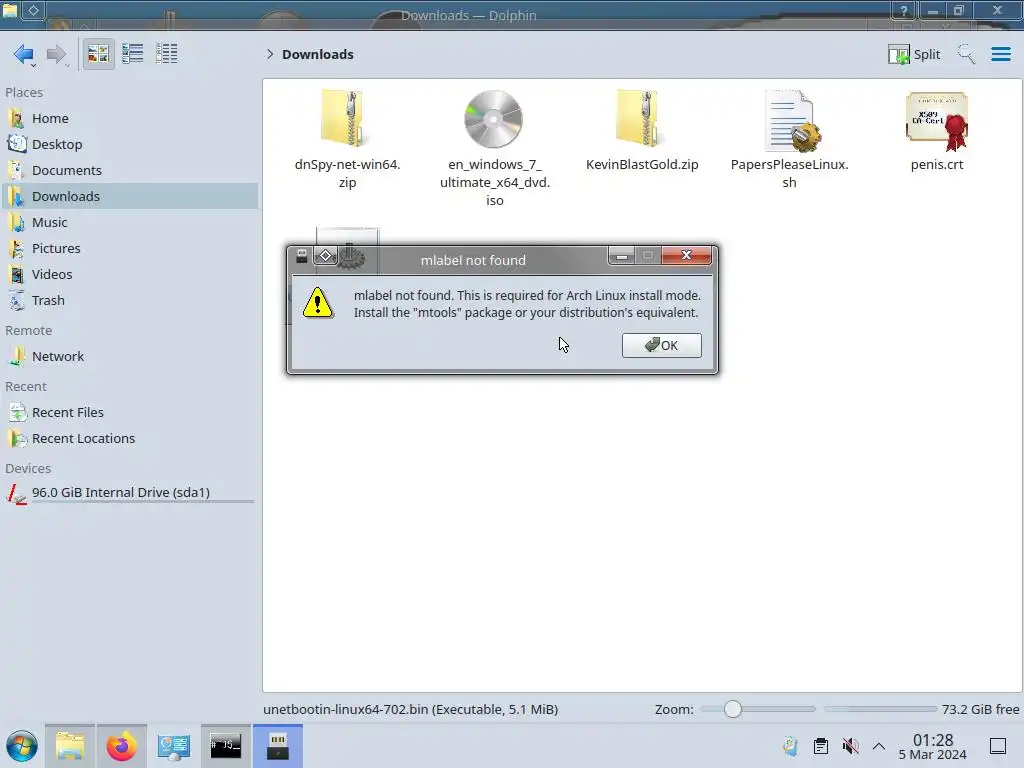Screen dimensions: 1024x768
Task: Open the search magnifier in Dolphin
Action: [x=966, y=54]
